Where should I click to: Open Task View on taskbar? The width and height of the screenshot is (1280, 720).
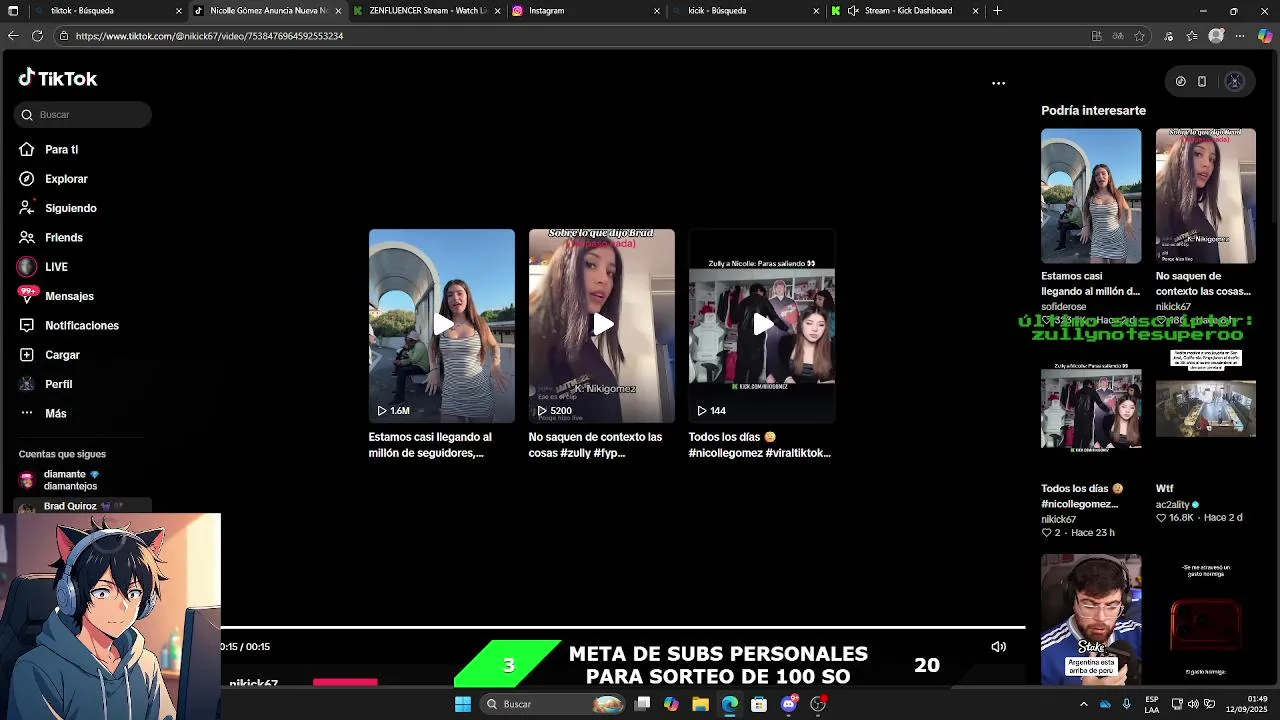[643, 704]
